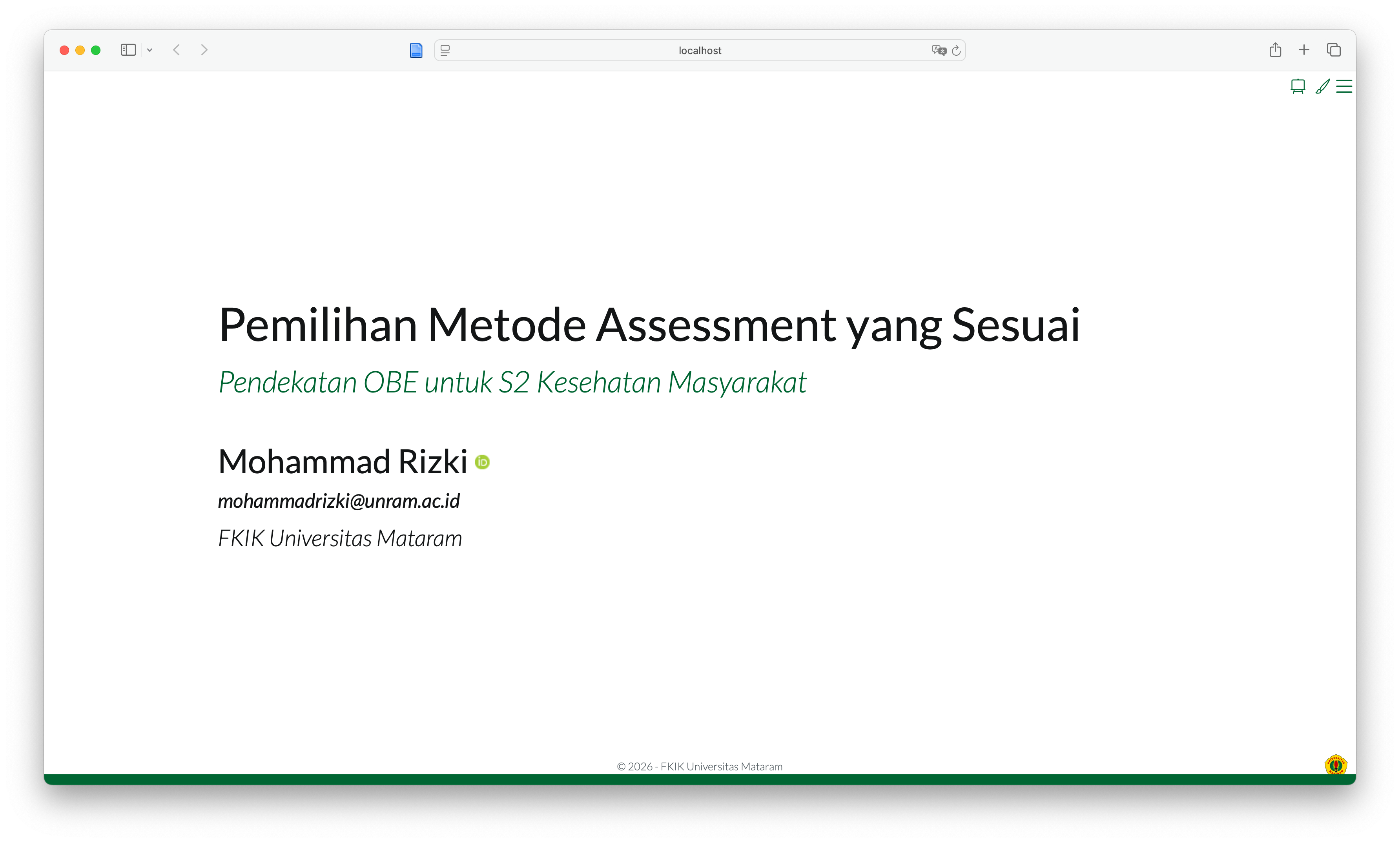
Task: Open a new browser tab
Action: click(1304, 50)
